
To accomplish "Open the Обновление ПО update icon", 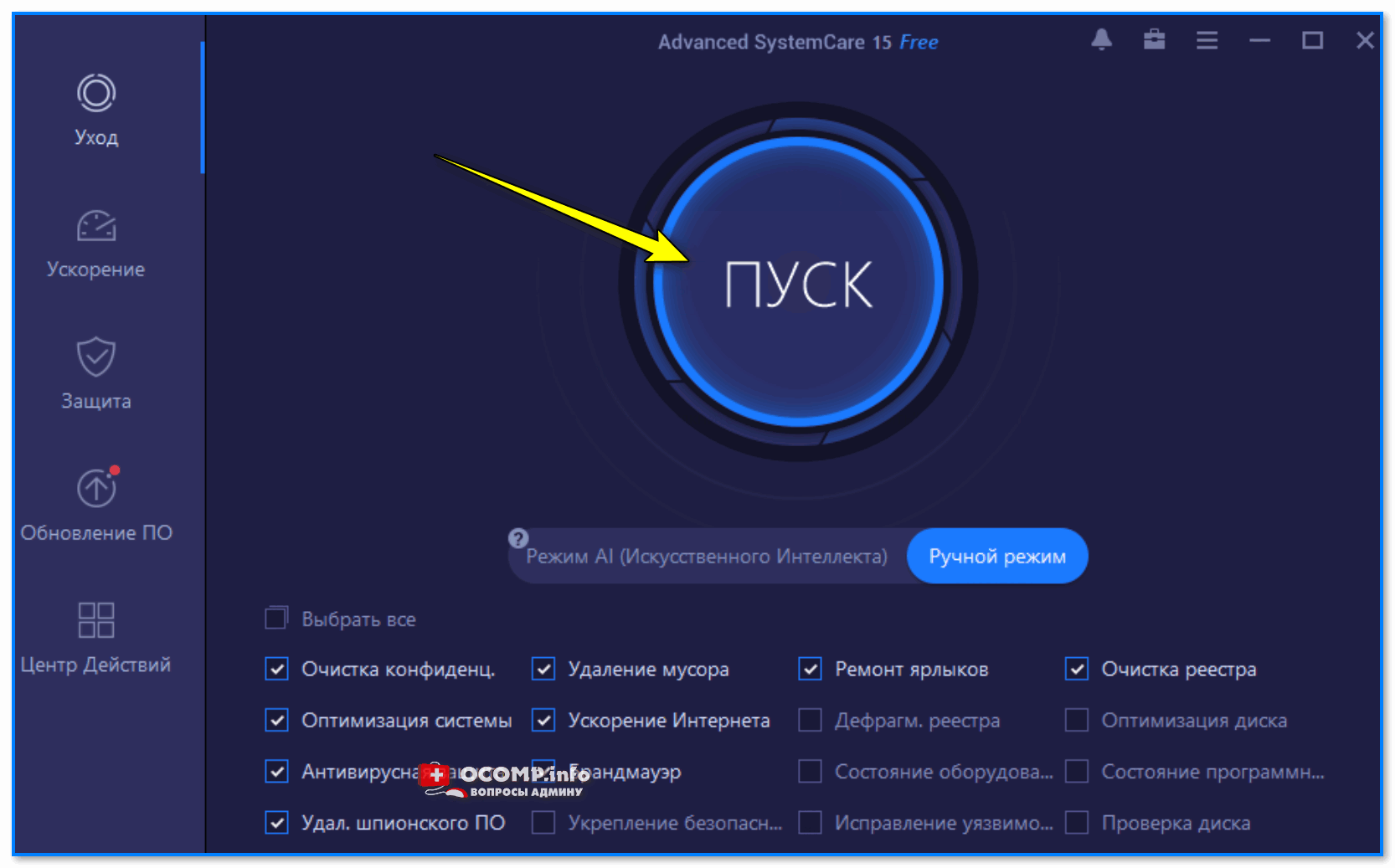I will pyautogui.click(x=97, y=487).
